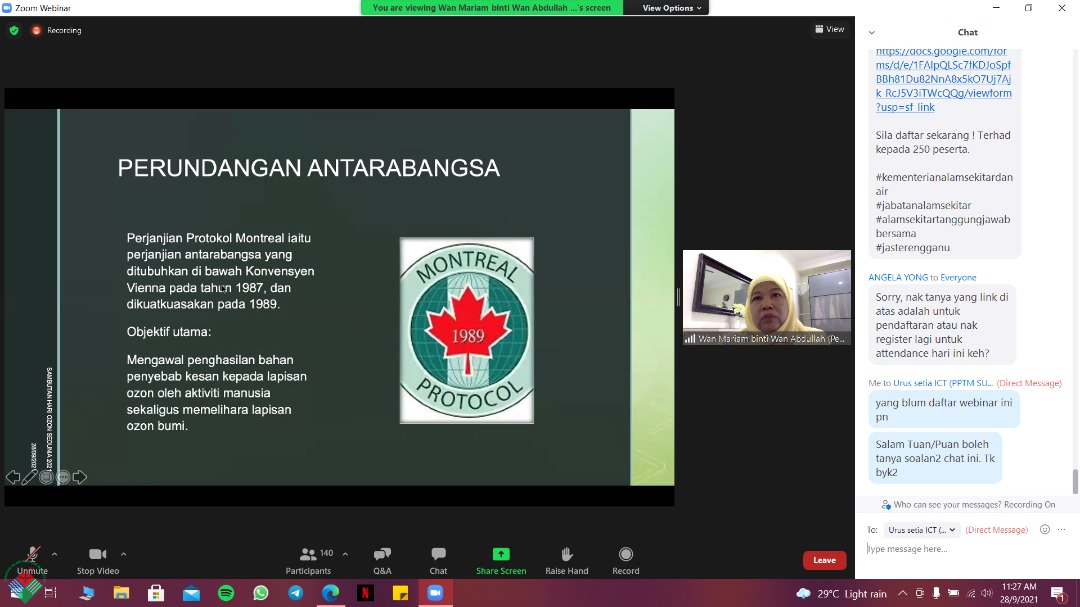The width and height of the screenshot is (1080, 607).
Task: Open View Options dropdown
Action: 672,8
